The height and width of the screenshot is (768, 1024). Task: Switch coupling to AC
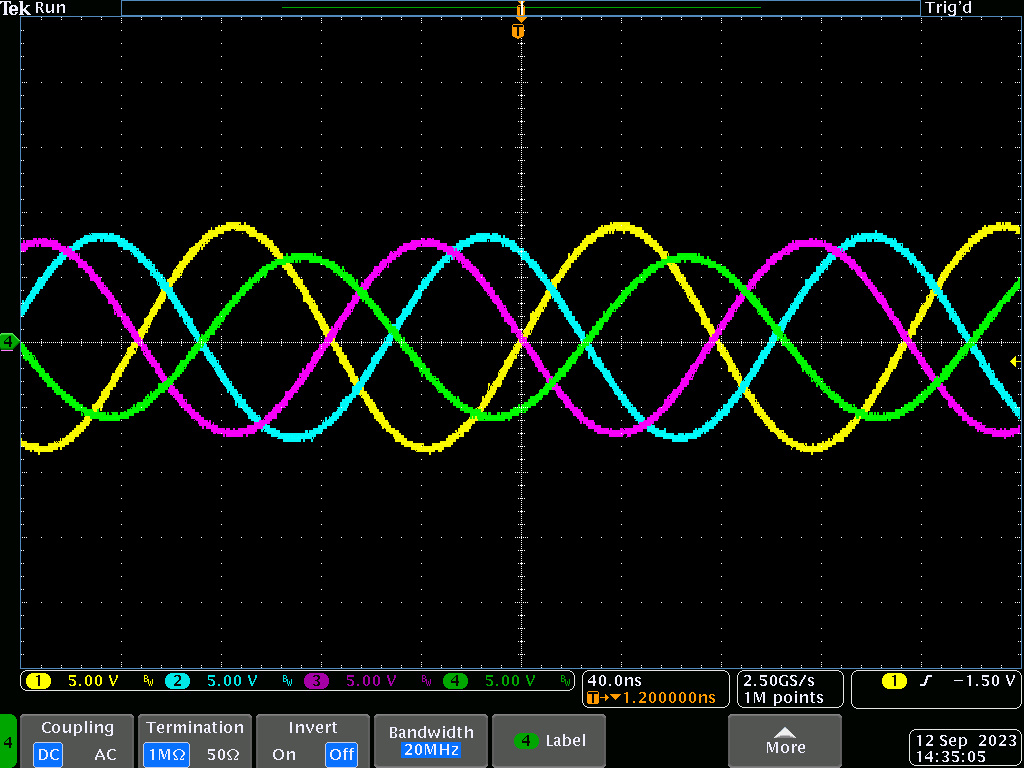[x=105, y=754]
